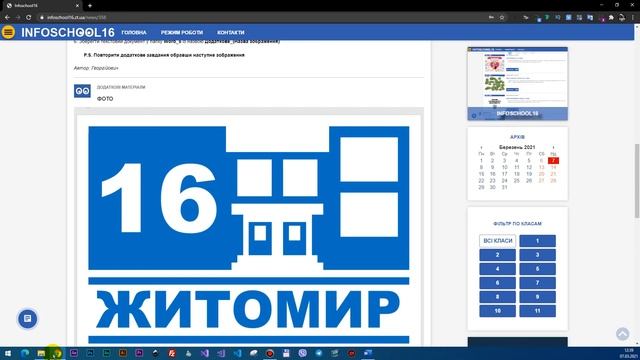Open the РЕЖИМ РОБОТИ menu item
The height and width of the screenshot is (360, 640).
pyautogui.click(x=182, y=32)
